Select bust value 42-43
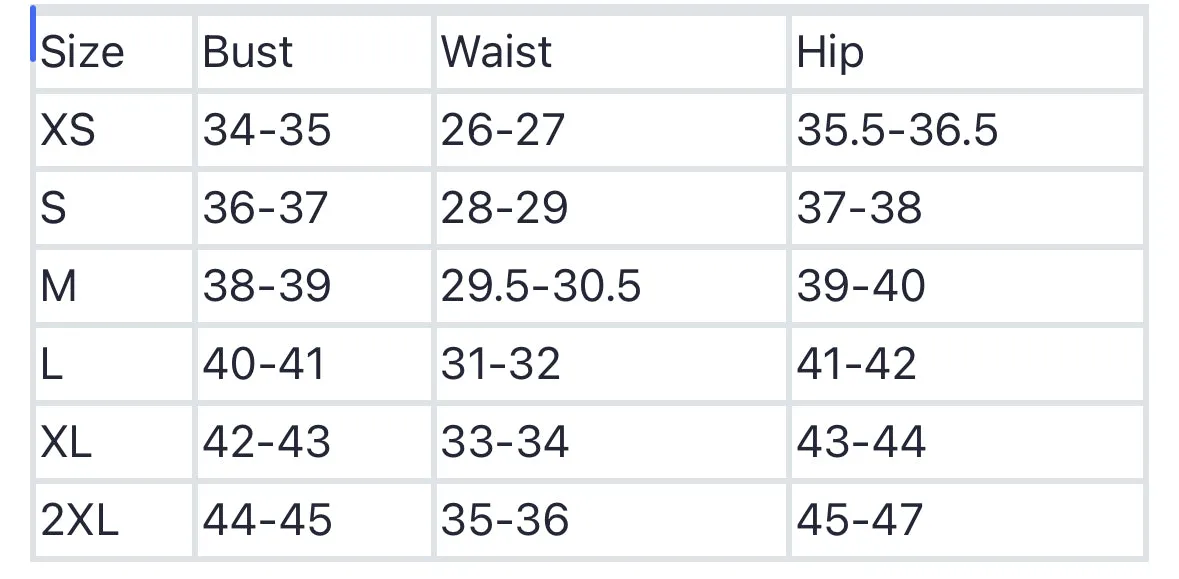This screenshot has height=579, width=1179. click(267, 441)
